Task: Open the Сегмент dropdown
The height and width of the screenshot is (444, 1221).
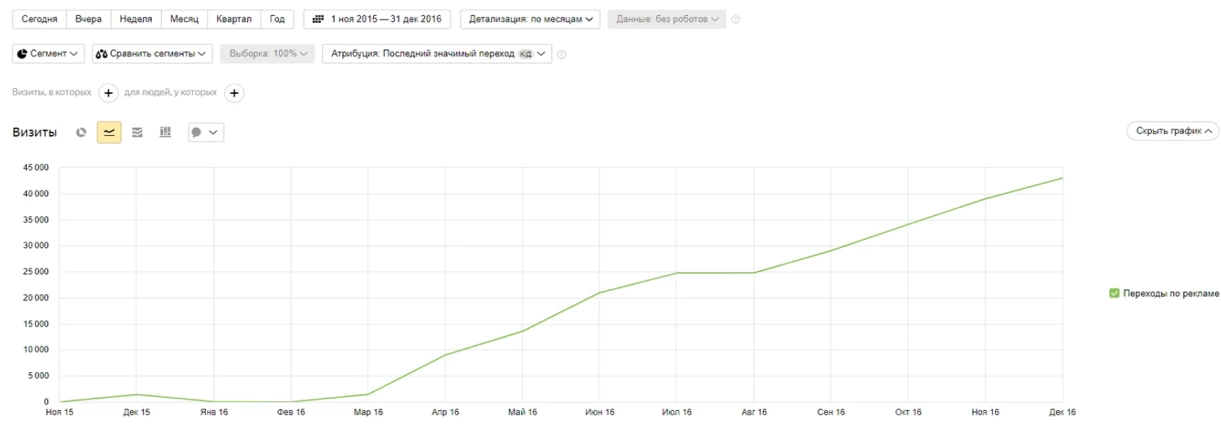Action: [x=49, y=53]
